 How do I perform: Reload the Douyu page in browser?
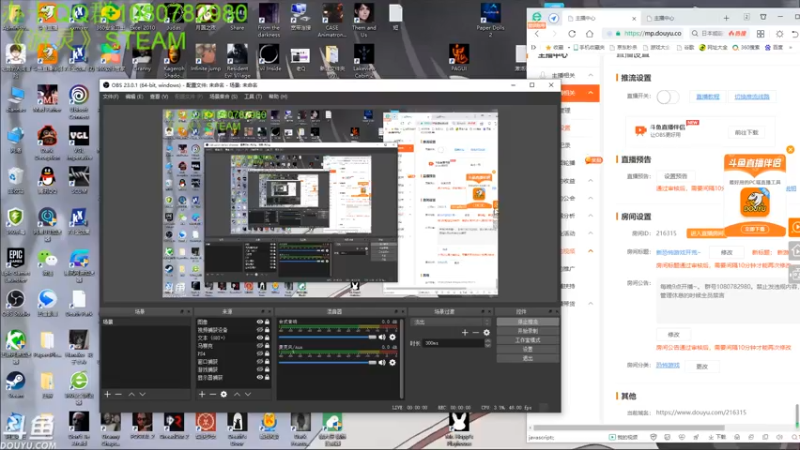572,34
